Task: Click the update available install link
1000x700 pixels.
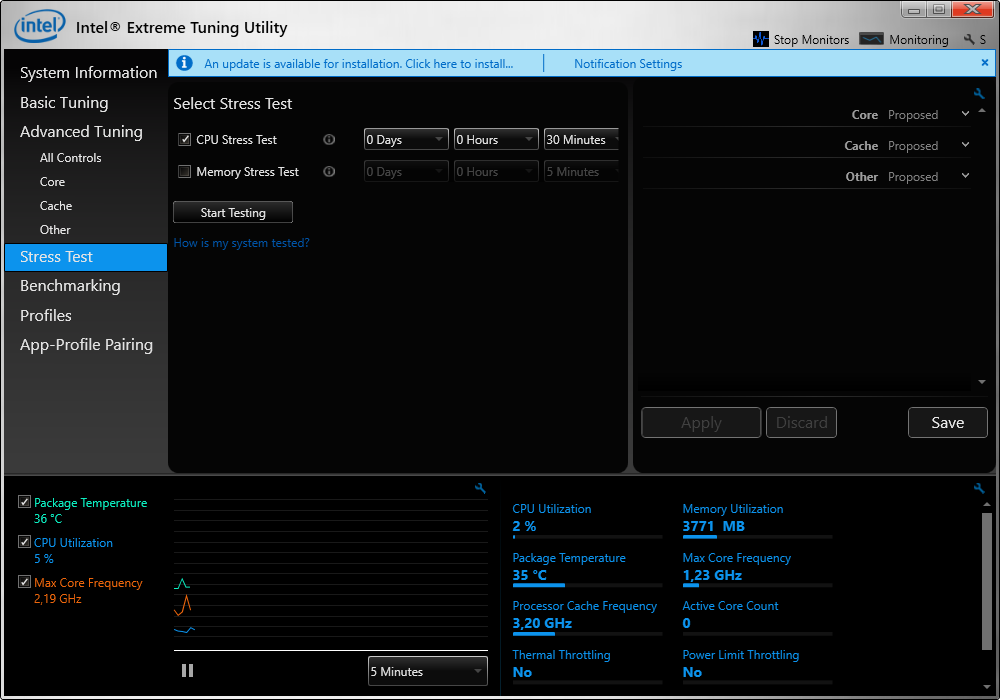Action: [358, 64]
